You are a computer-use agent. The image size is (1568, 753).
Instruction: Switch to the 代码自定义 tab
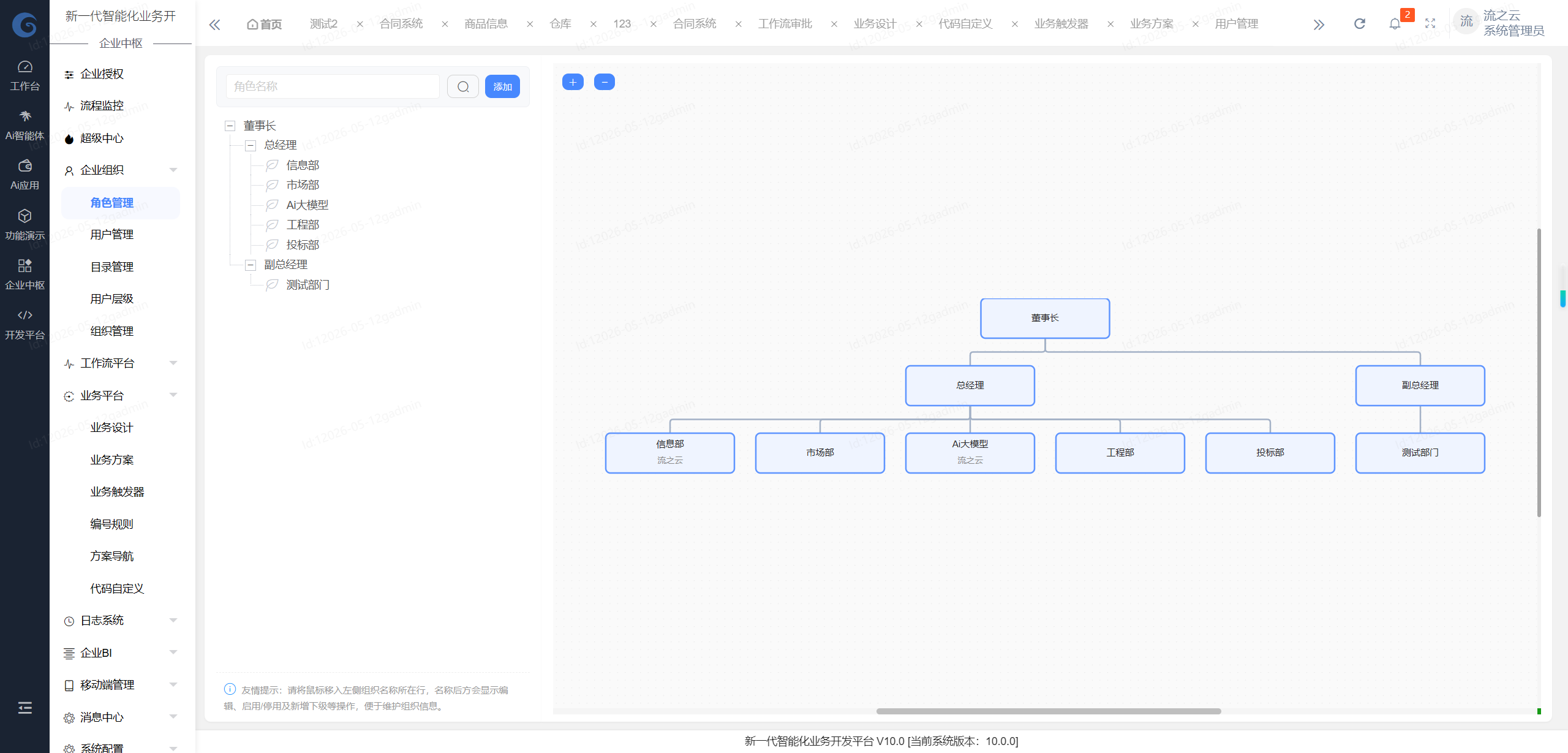tap(965, 24)
